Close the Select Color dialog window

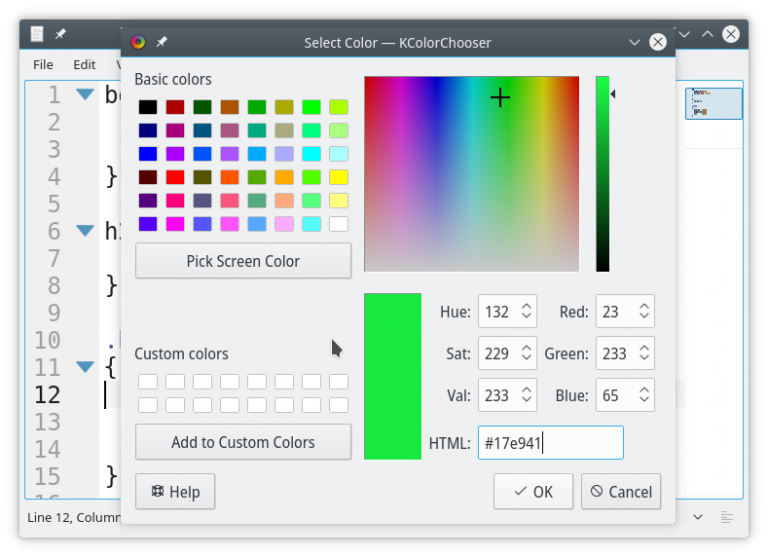(657, 42)
